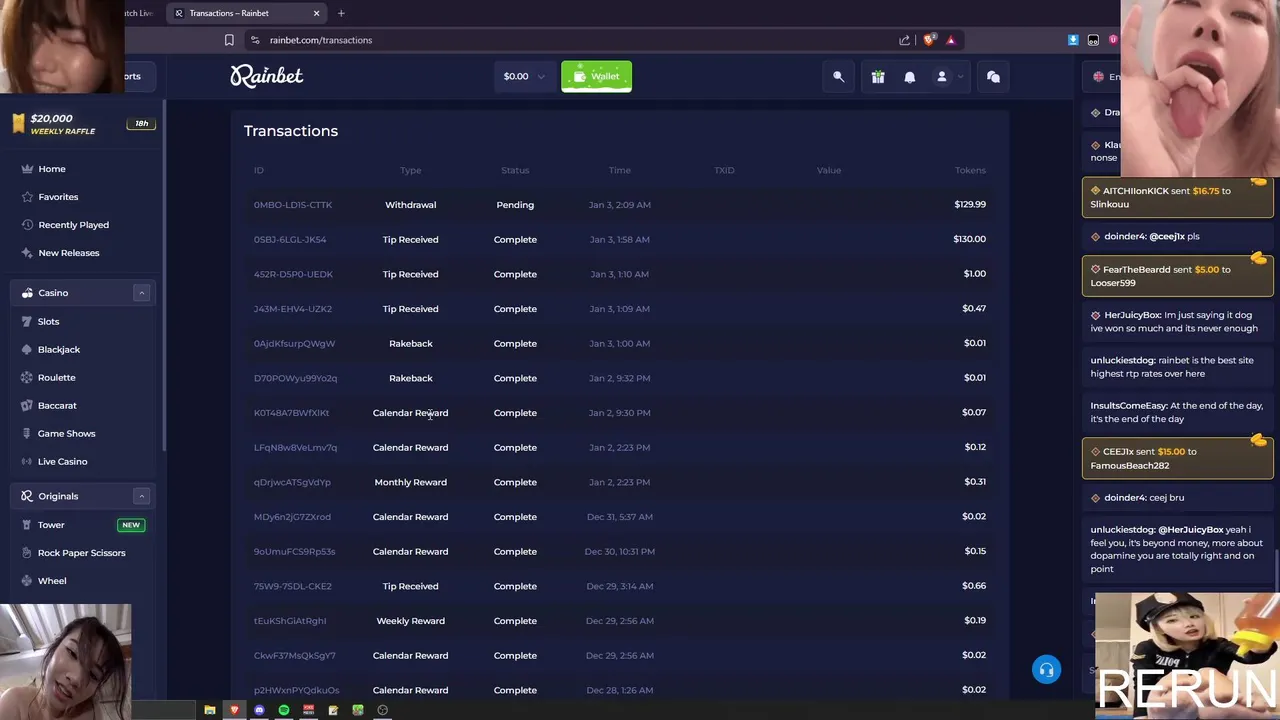
Task: Click the search magnifier icon
Action: (839, 76)
